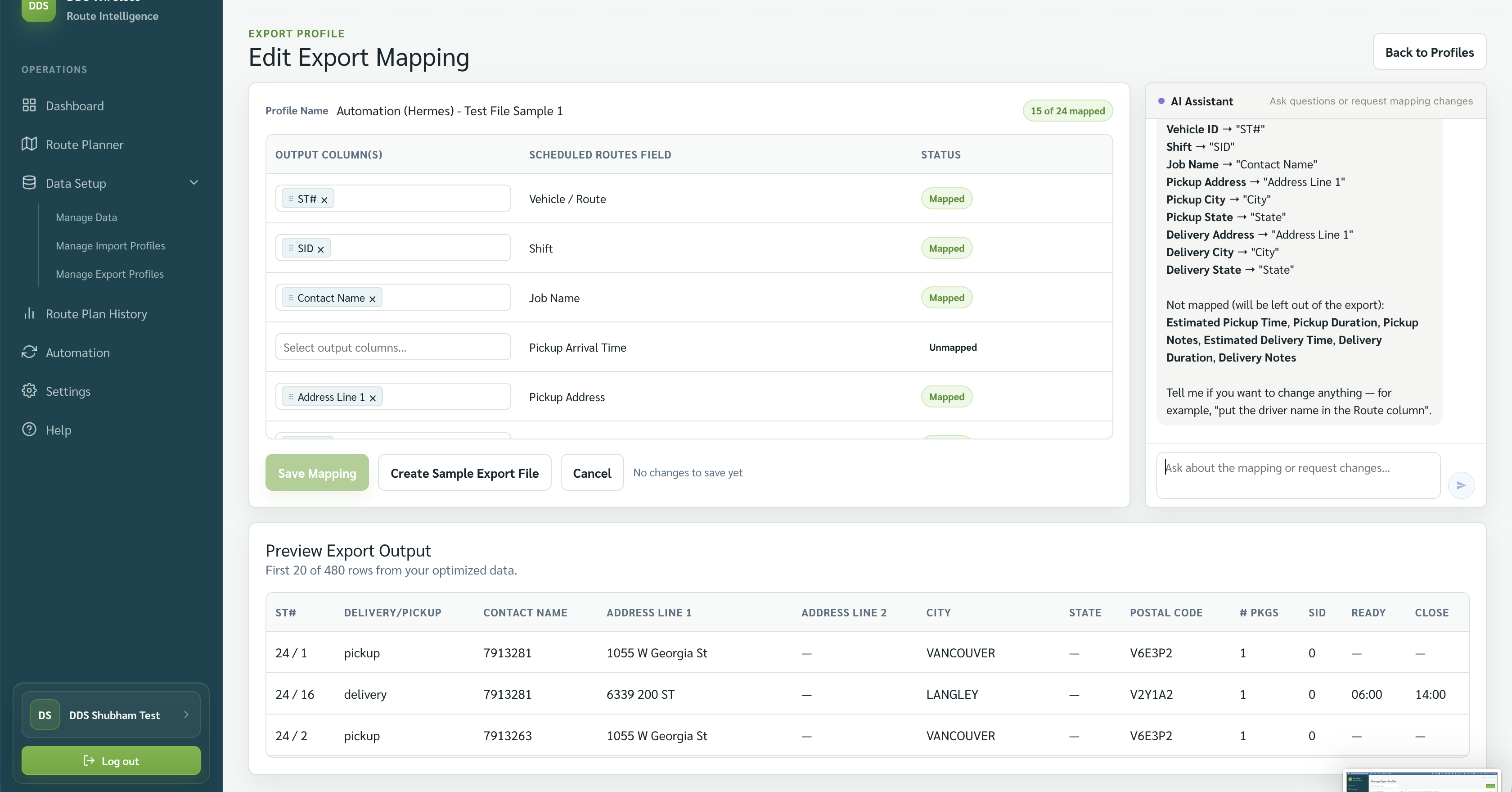Screen dimensions: 1512x792
Task: Click Create Sample Export File
Action: coord(464,473)
